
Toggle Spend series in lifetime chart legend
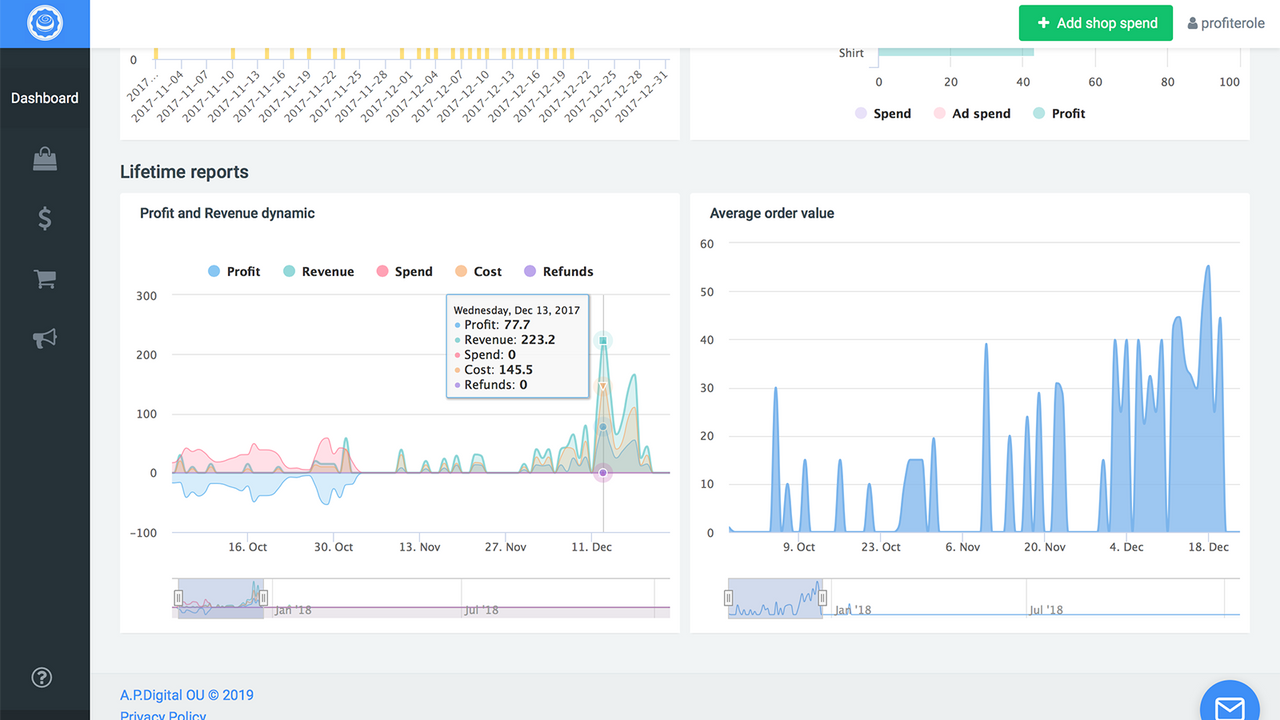[x=404, y=271]
